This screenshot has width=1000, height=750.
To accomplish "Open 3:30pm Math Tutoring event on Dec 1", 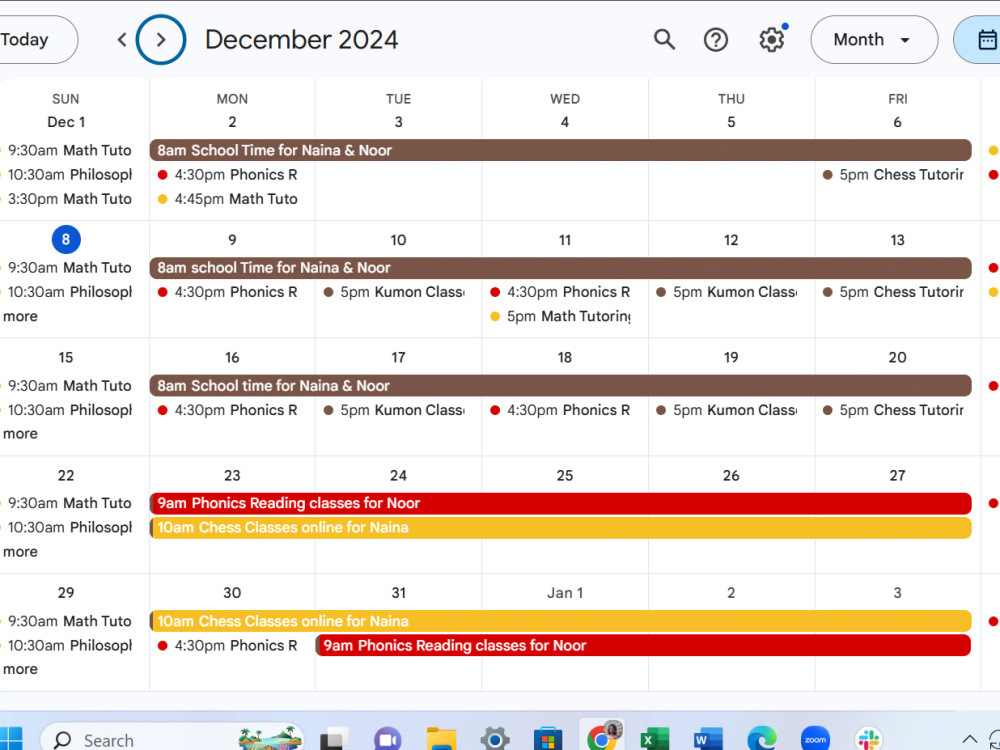I will (68, 199).
